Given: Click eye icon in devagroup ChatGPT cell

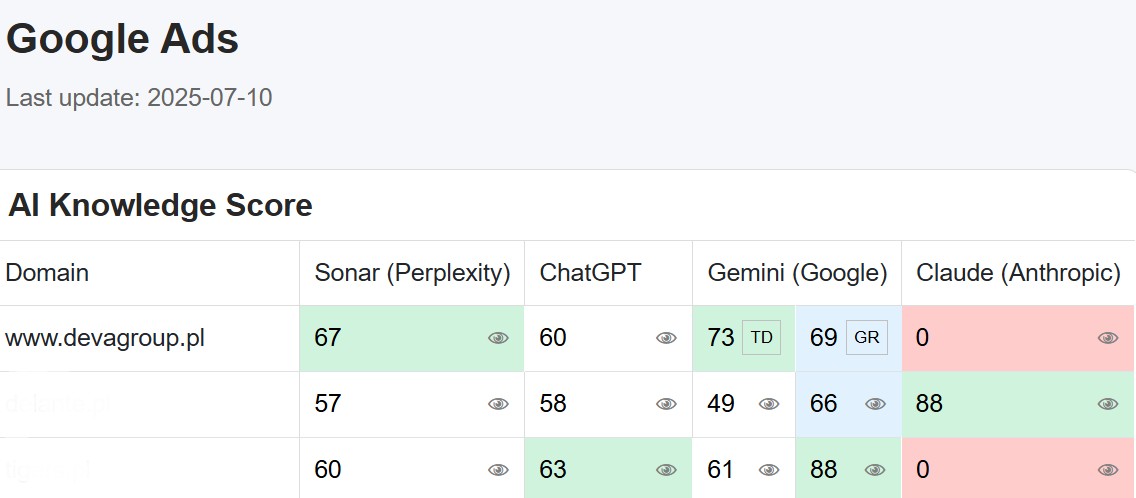Looking at the screenshot, I should 666,338.
